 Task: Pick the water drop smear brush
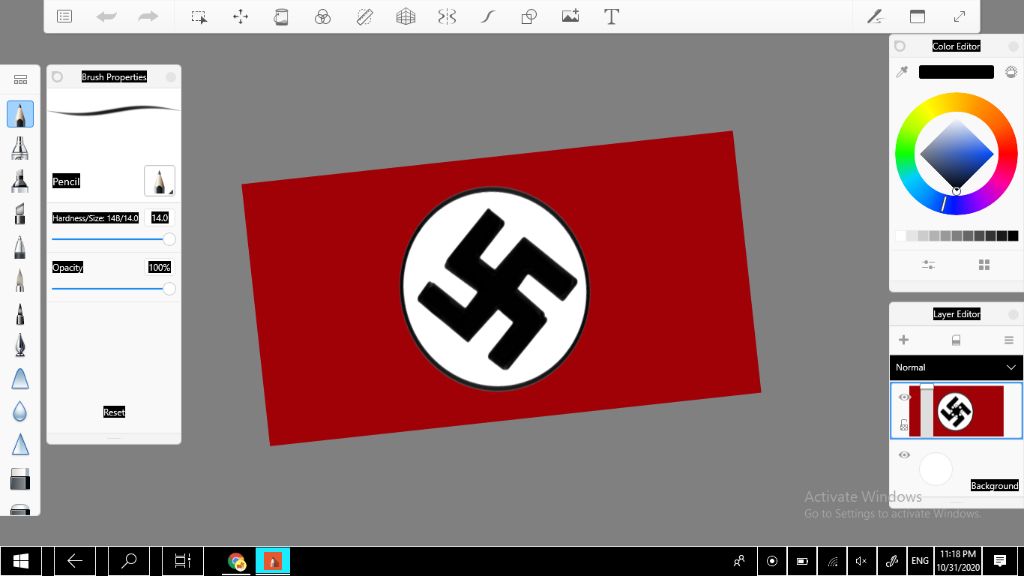[x=20, y=411]
